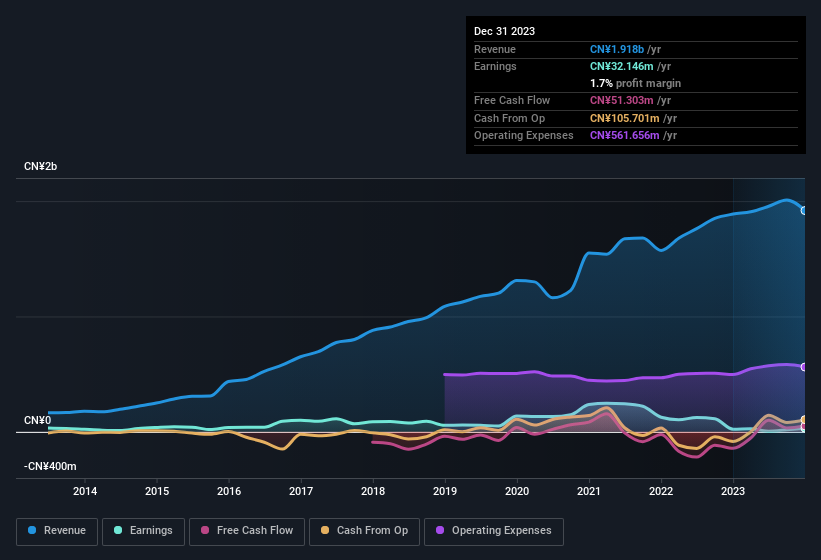Pick the 2020 year axis label
Image resolution: width=821 pixels, height=560 pixels.
517,491
